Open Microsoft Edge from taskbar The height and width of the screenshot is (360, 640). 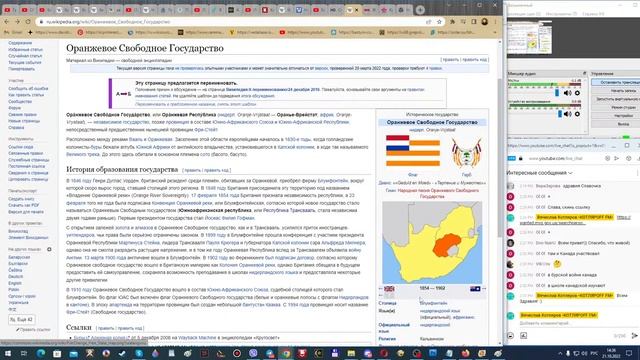40,353
